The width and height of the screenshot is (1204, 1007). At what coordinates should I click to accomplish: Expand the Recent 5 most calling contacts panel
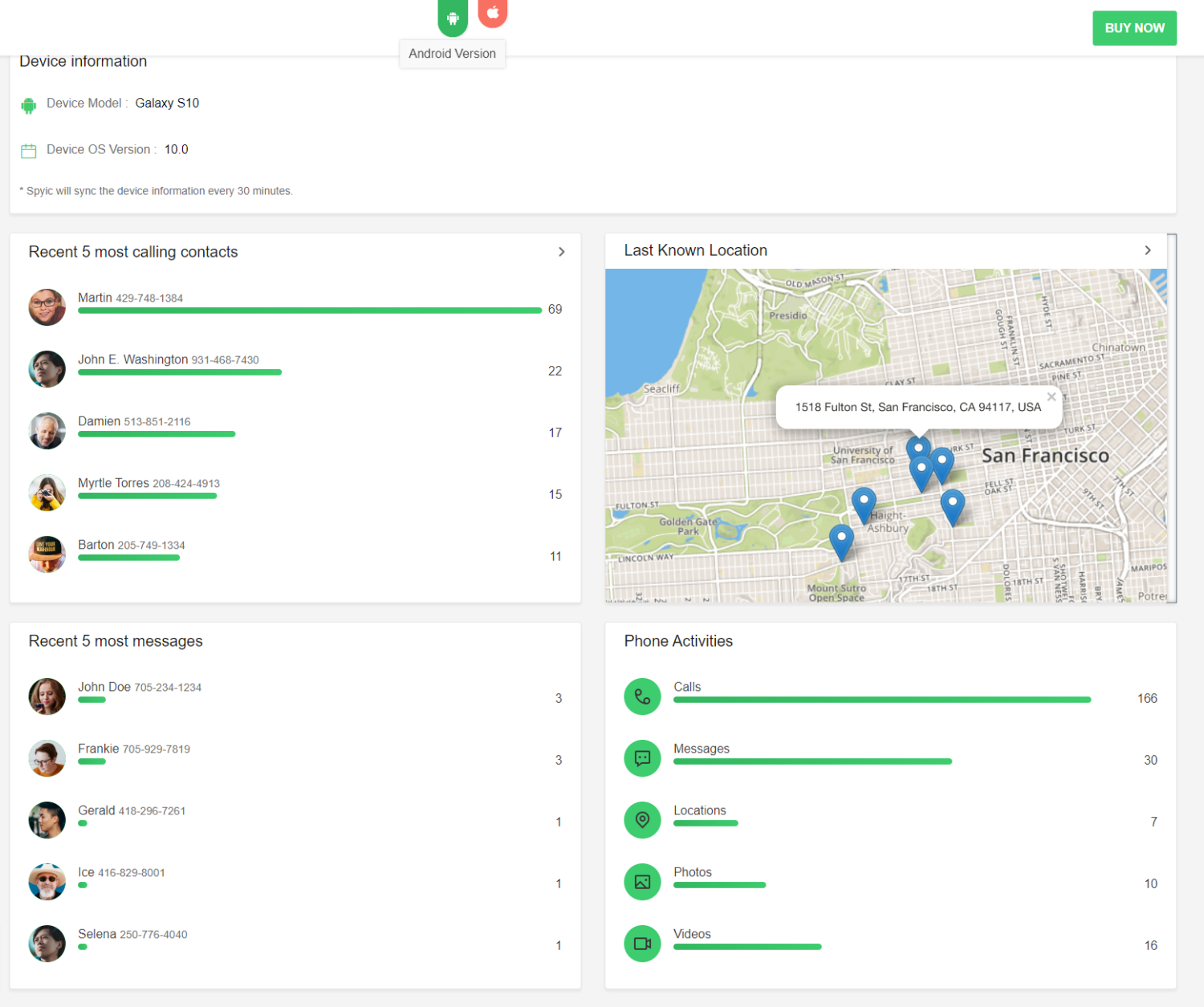click(x=561, y=252)
